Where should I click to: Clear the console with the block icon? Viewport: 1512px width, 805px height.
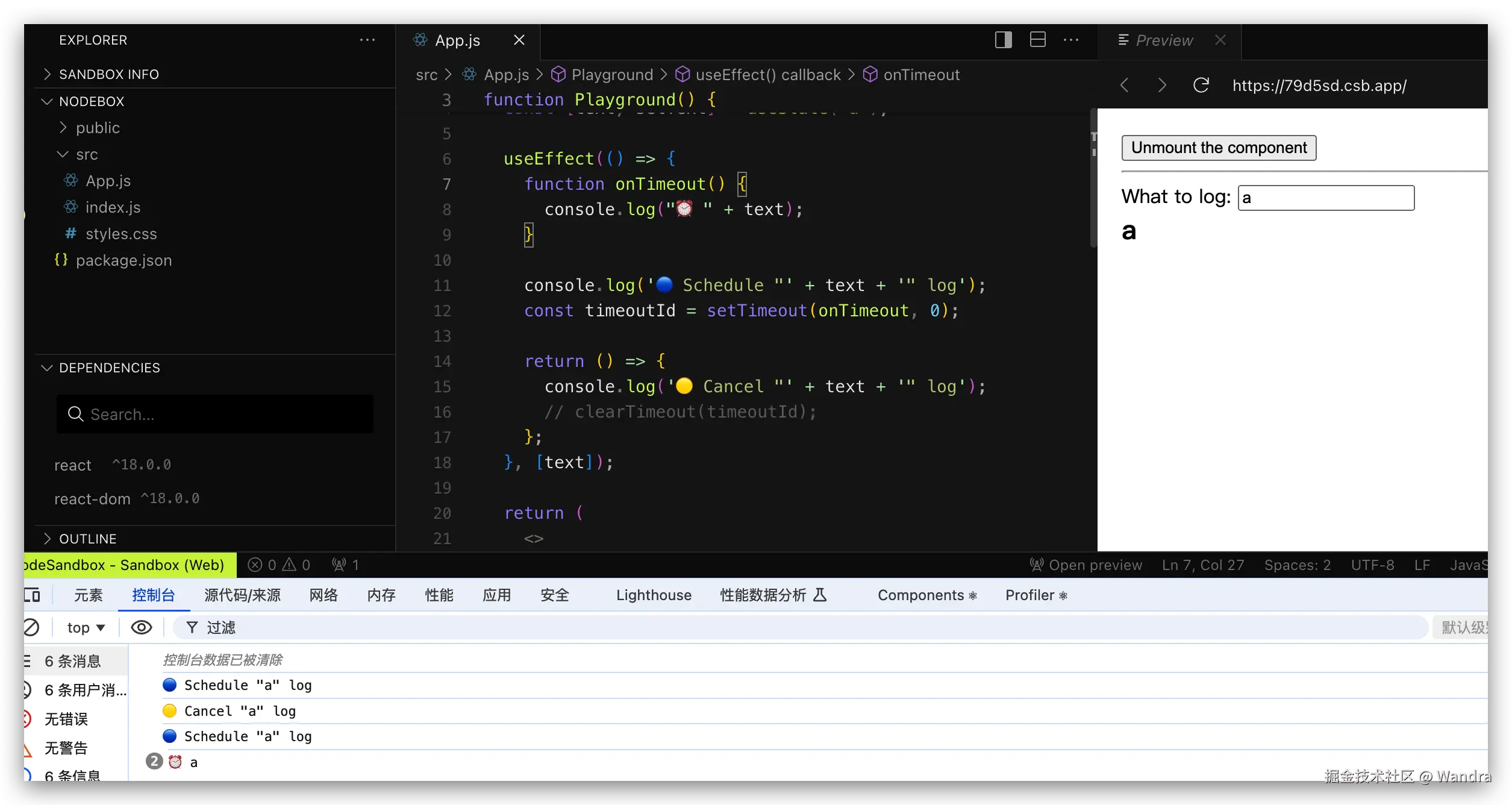(31, 627)
